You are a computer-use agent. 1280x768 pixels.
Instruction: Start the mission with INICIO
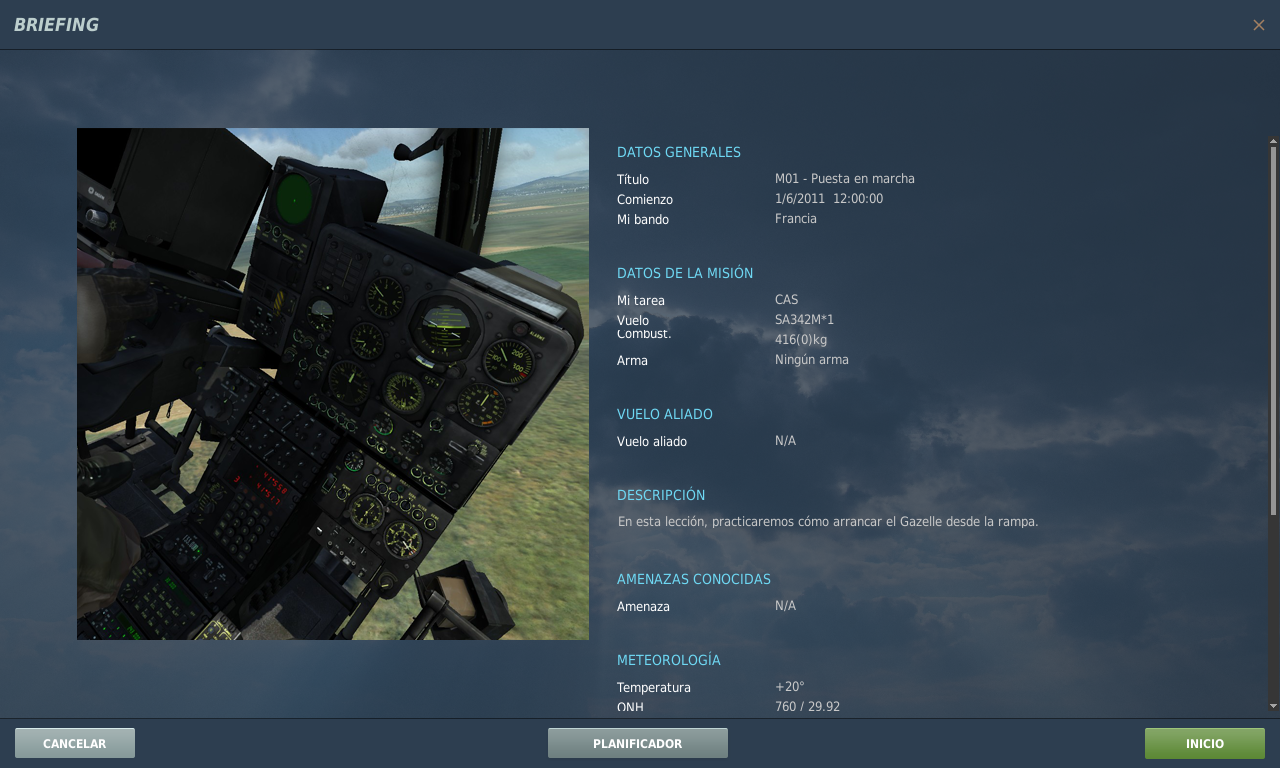(1204, 743)
